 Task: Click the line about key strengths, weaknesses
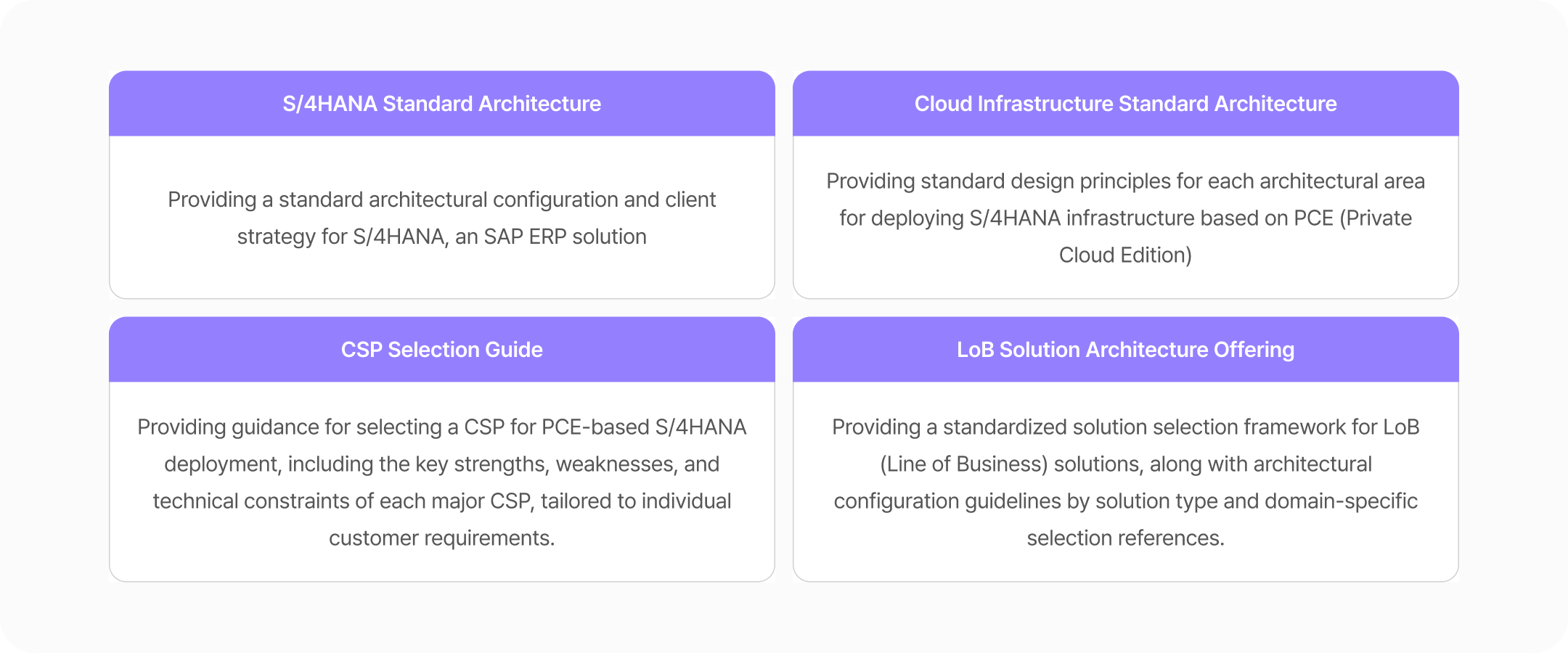[441, 464]
